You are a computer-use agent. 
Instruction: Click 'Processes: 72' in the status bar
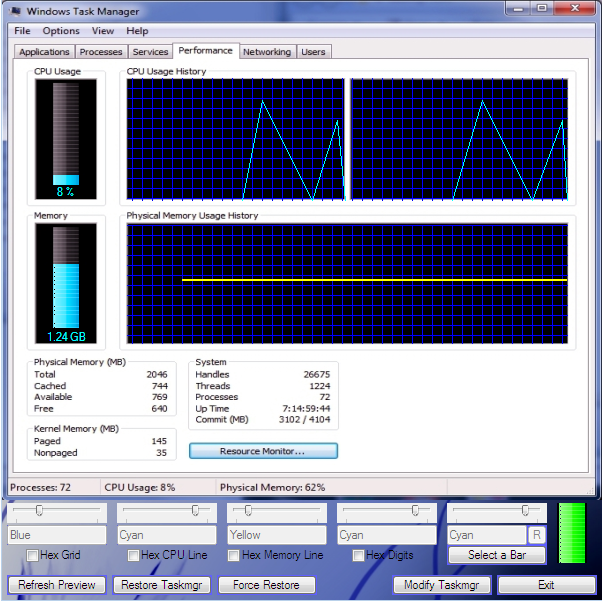[x=40, y=488]
